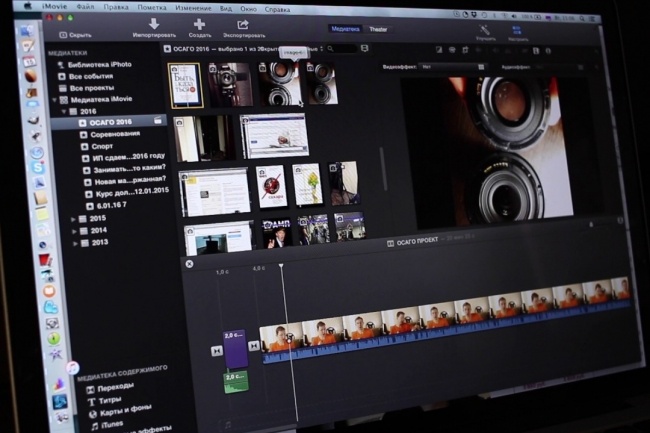Select the yellow flowers thumbnail
Screen dimensions: 650x433
[x=307, y=184]
